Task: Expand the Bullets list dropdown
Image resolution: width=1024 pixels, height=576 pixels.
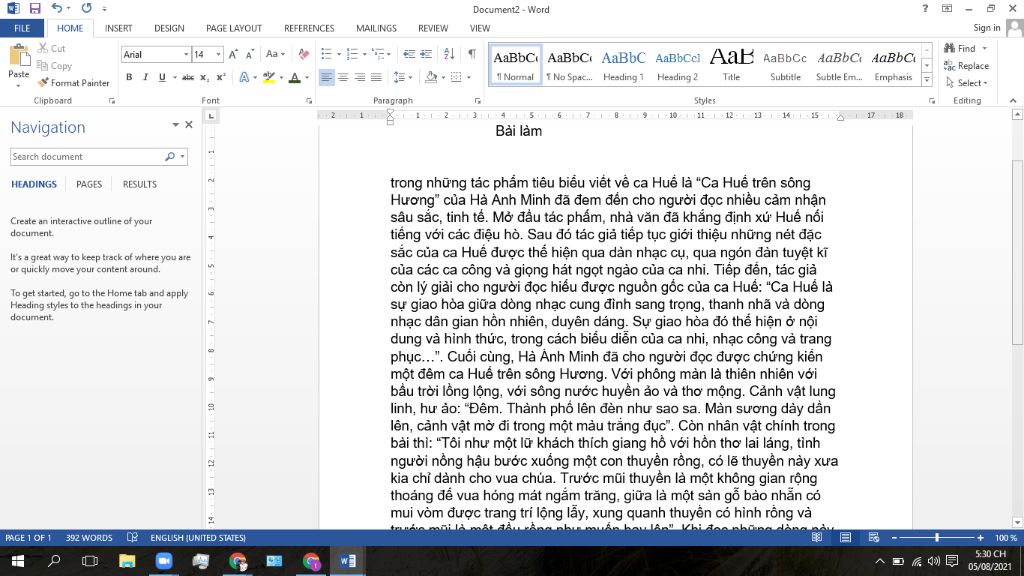Action: 338,54
